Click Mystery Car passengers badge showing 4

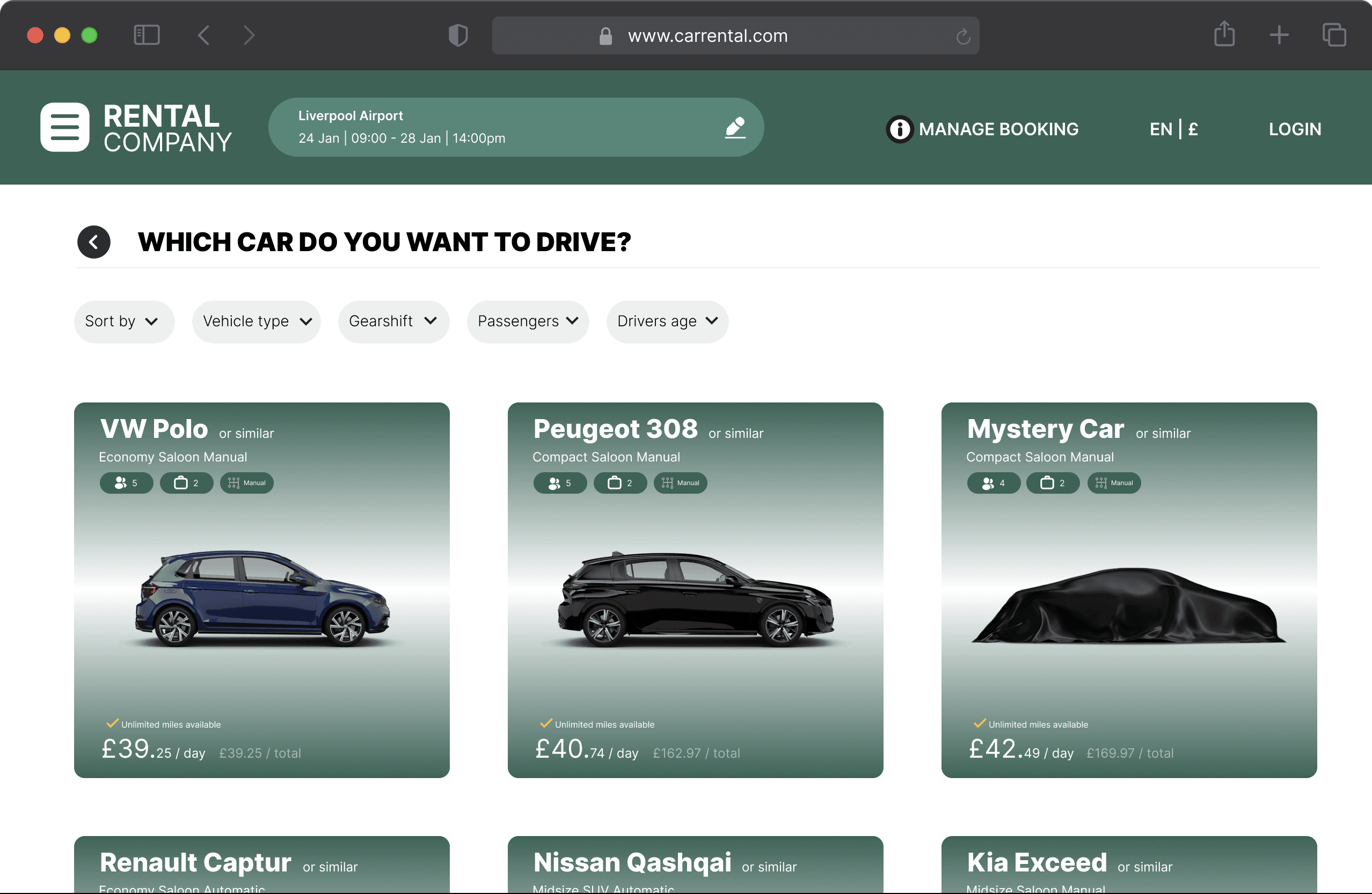click(994, 483)
